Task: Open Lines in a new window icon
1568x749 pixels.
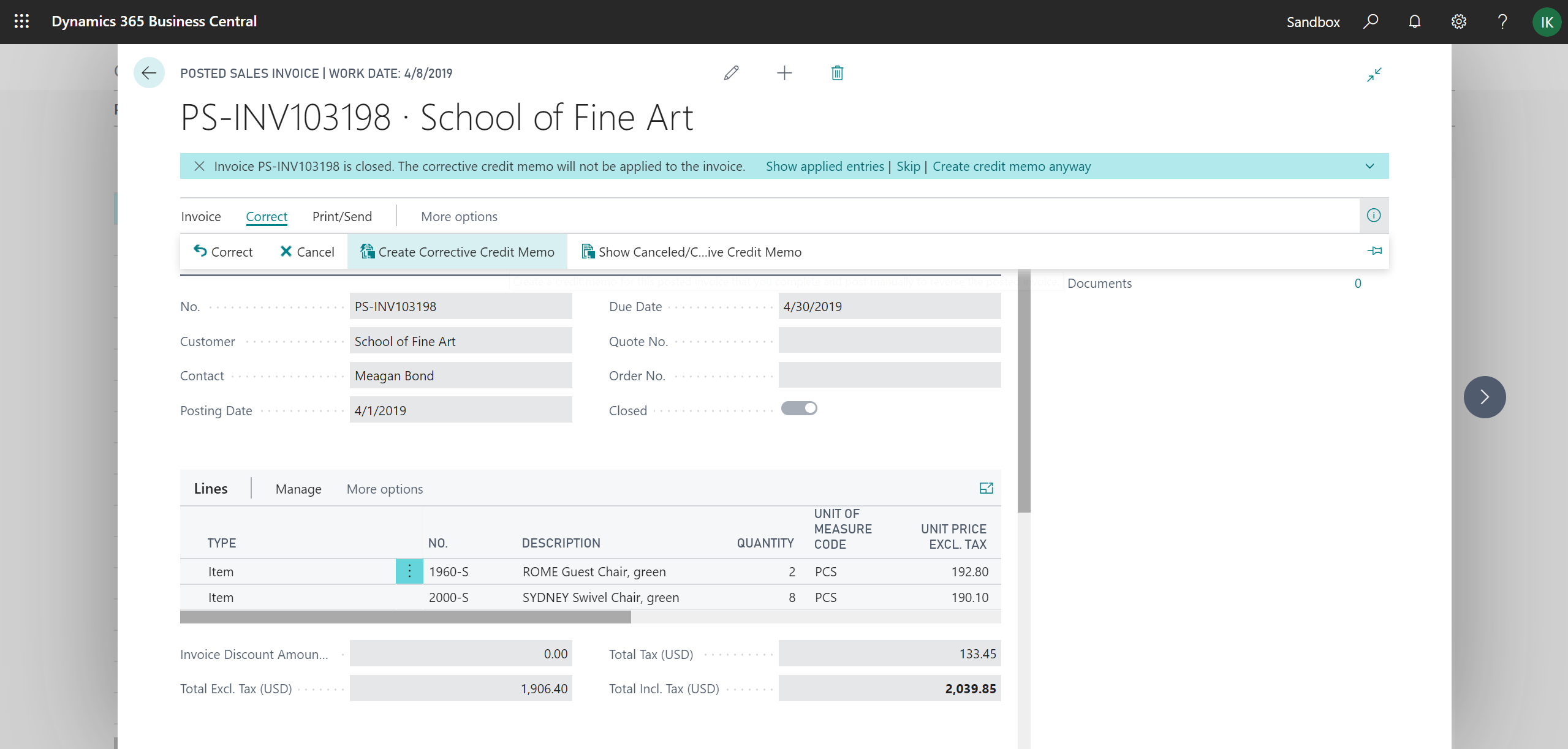Action: (986, 488)
